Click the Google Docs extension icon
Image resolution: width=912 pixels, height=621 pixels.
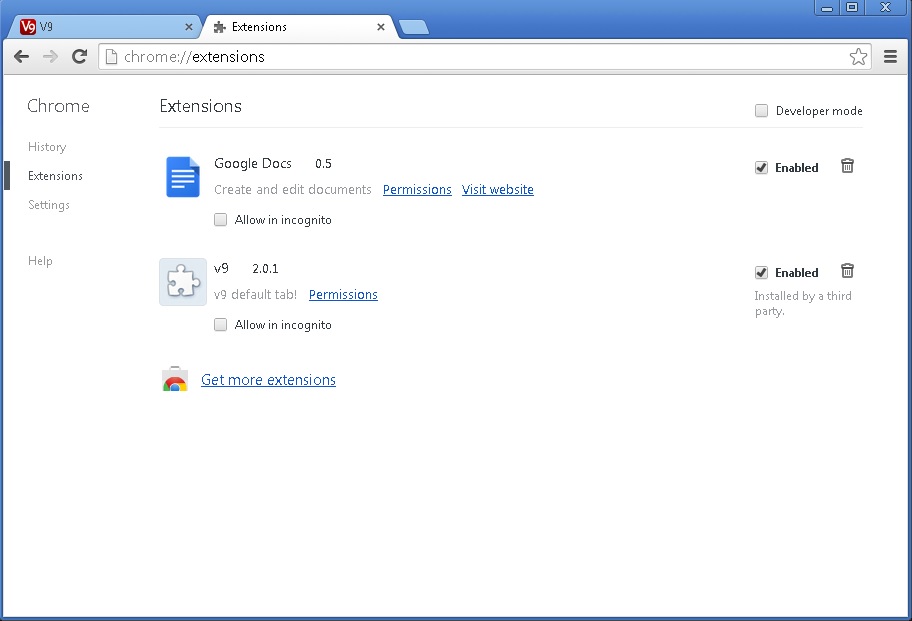point(182,177)
